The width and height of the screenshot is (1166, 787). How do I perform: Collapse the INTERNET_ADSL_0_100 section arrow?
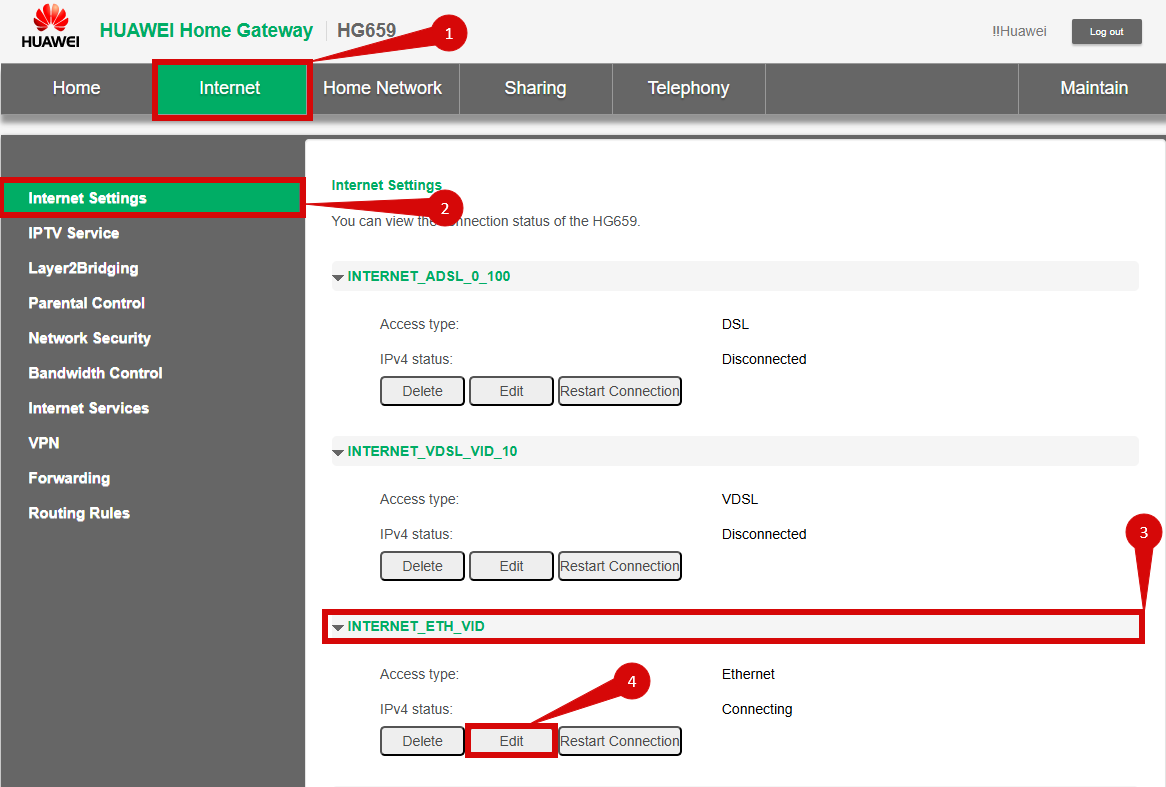338,277
